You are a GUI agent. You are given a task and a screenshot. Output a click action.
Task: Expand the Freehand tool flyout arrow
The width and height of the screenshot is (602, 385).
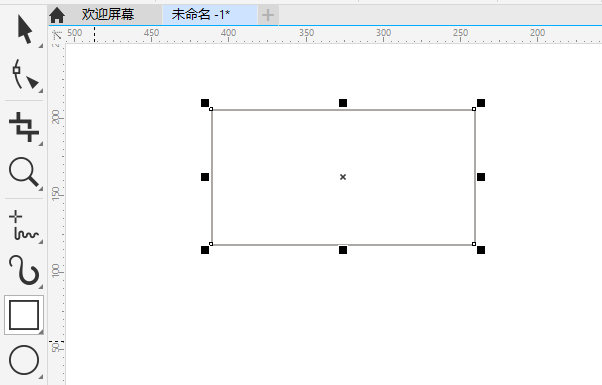40,241
